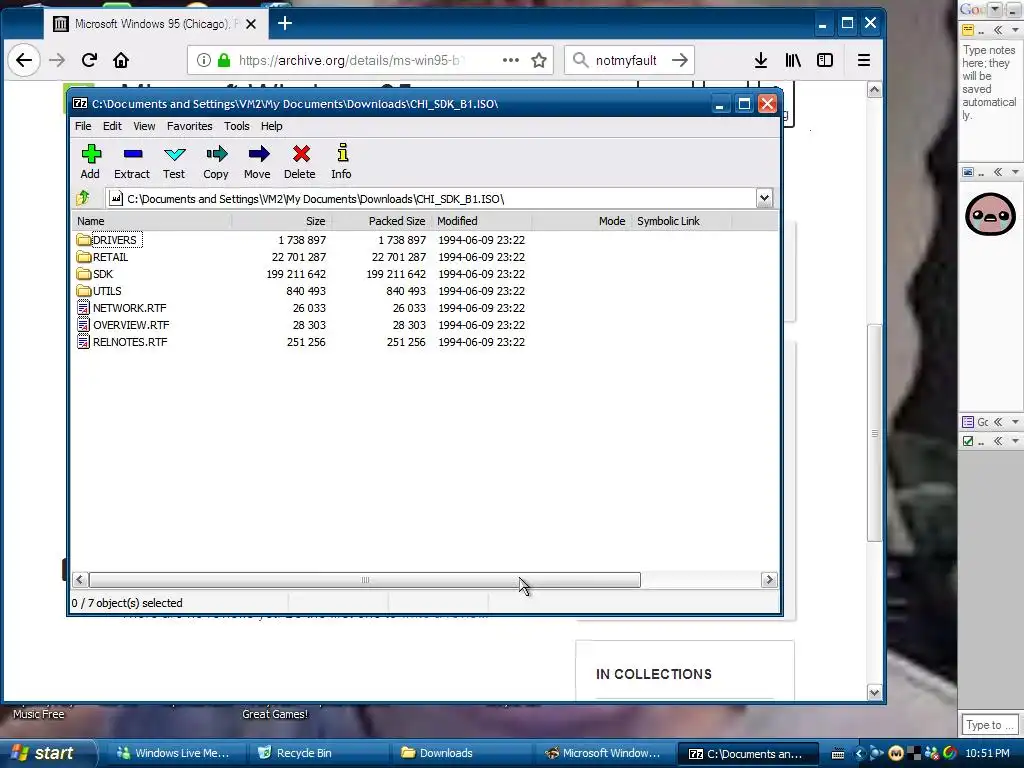Open the Firefox library icon
The height and width of the screenshot is (768, 1024).
coord(793,60)
